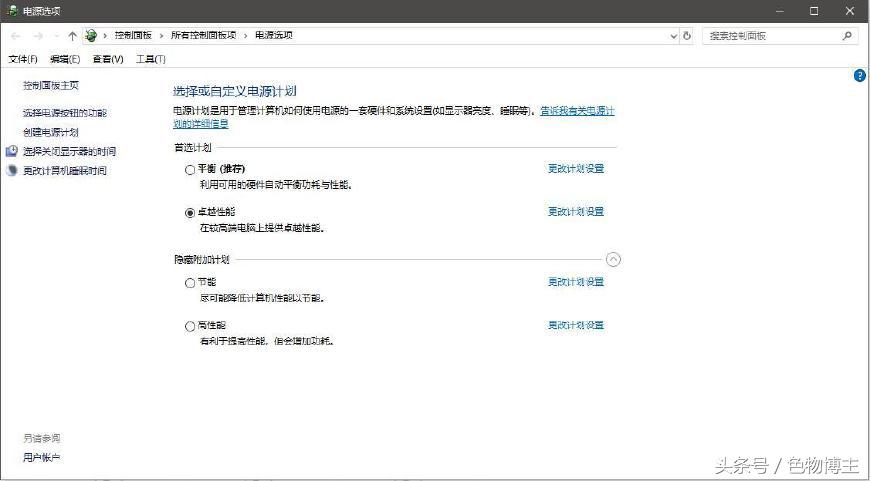This screenshot has height=481, width=870.
Task: Click the search magnifier icon
Action: click(847, 36)
